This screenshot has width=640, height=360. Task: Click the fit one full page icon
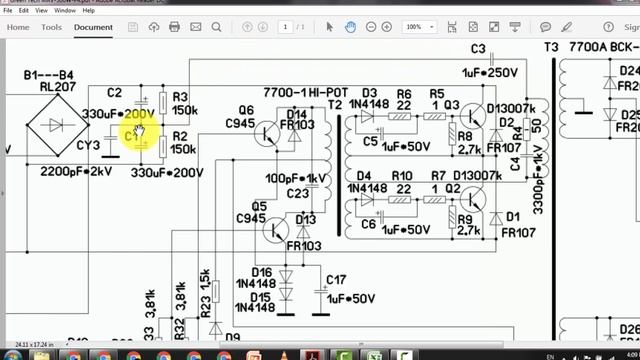coord(473,27)
